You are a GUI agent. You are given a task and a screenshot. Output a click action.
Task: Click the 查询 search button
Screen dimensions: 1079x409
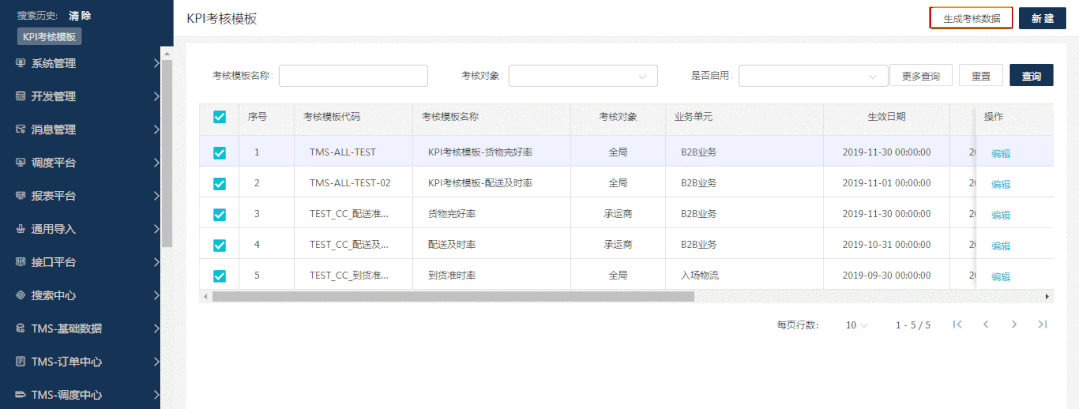(1031, 76)
